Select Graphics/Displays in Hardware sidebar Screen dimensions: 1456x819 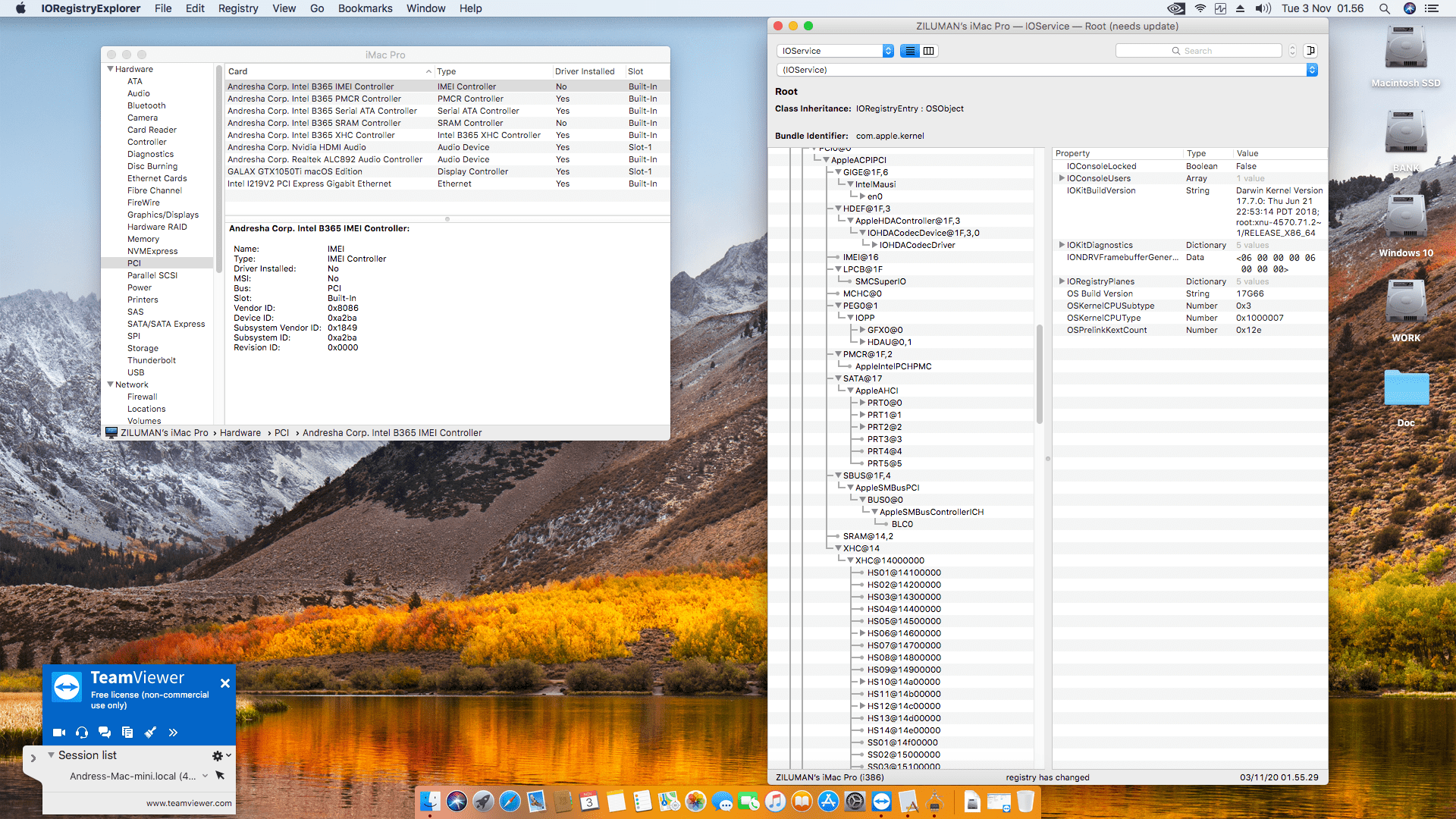162,215
